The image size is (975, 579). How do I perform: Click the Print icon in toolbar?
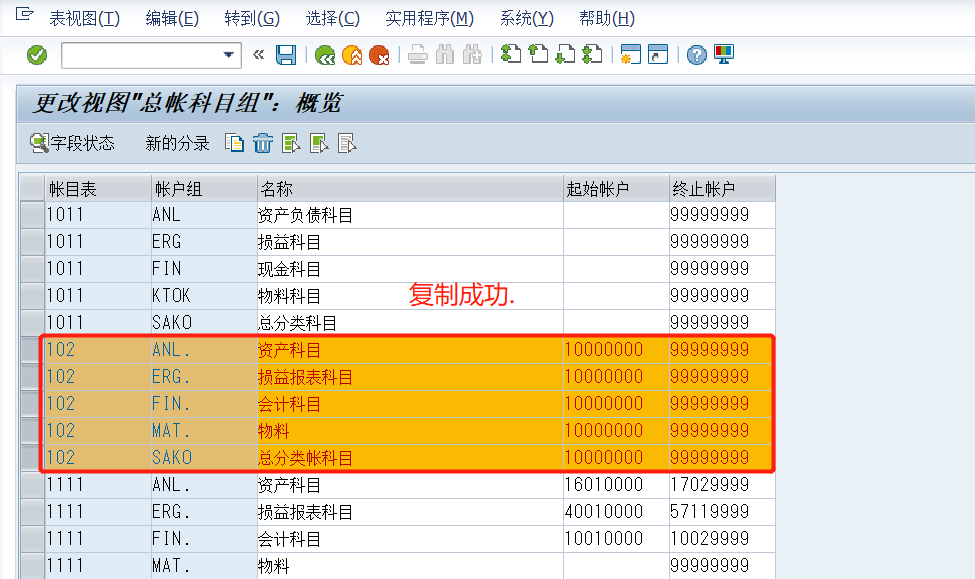(418, 55)
